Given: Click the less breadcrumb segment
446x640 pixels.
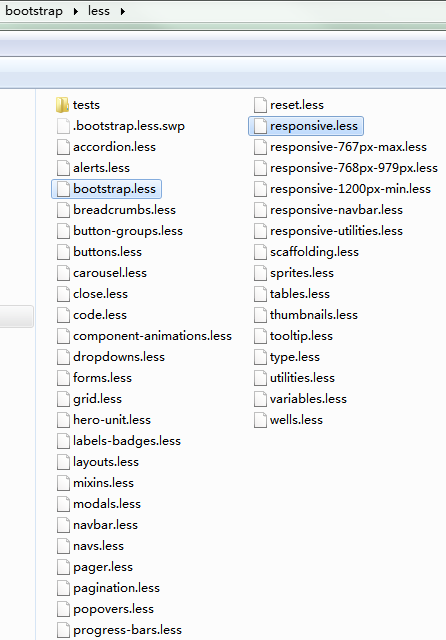Looking at the screenshot, I should (99, 11).
